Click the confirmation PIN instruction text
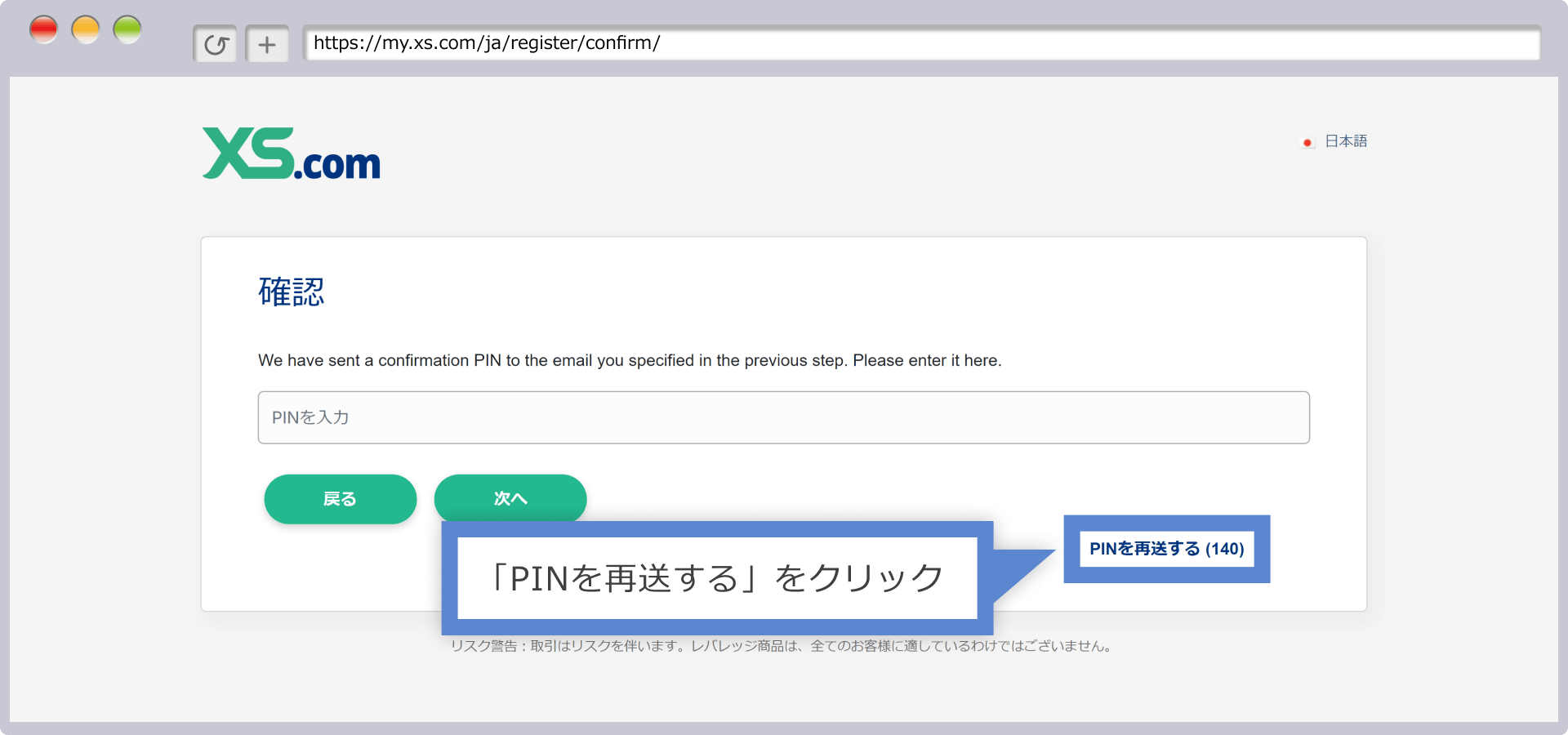The width and height of the screenshot is (1568, 735). (x=630, y=360)
